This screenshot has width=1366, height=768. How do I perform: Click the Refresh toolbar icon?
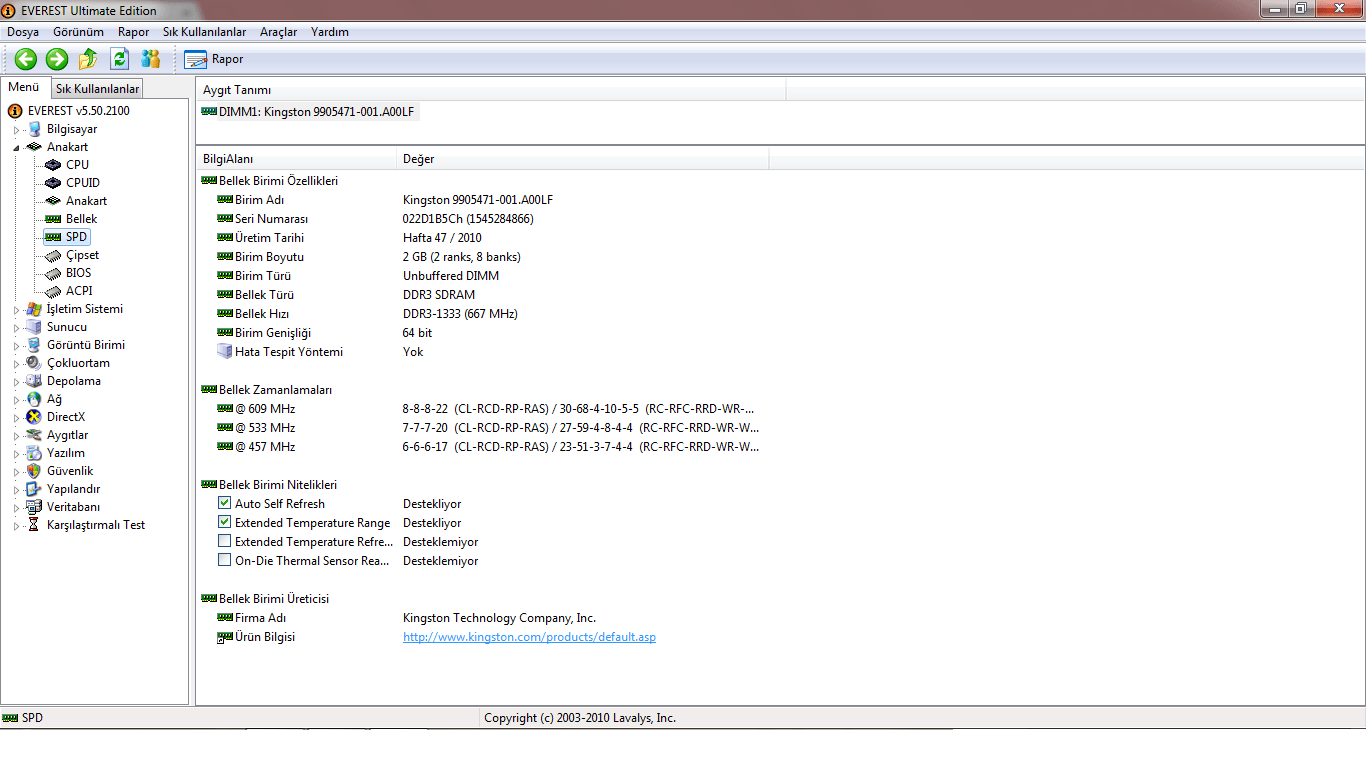pos(120,59)
